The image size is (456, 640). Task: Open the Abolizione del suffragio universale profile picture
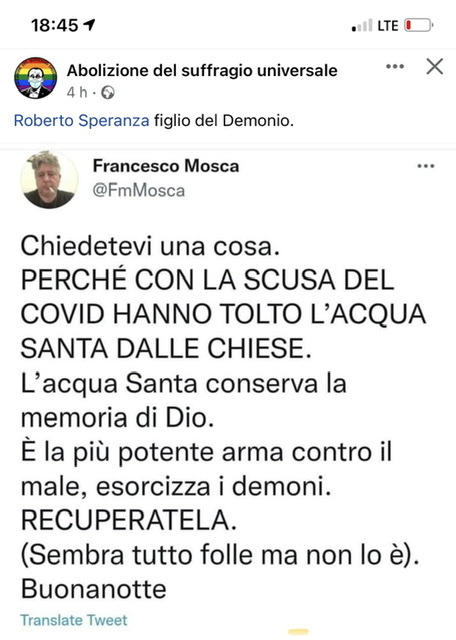(x=36, y=78)
